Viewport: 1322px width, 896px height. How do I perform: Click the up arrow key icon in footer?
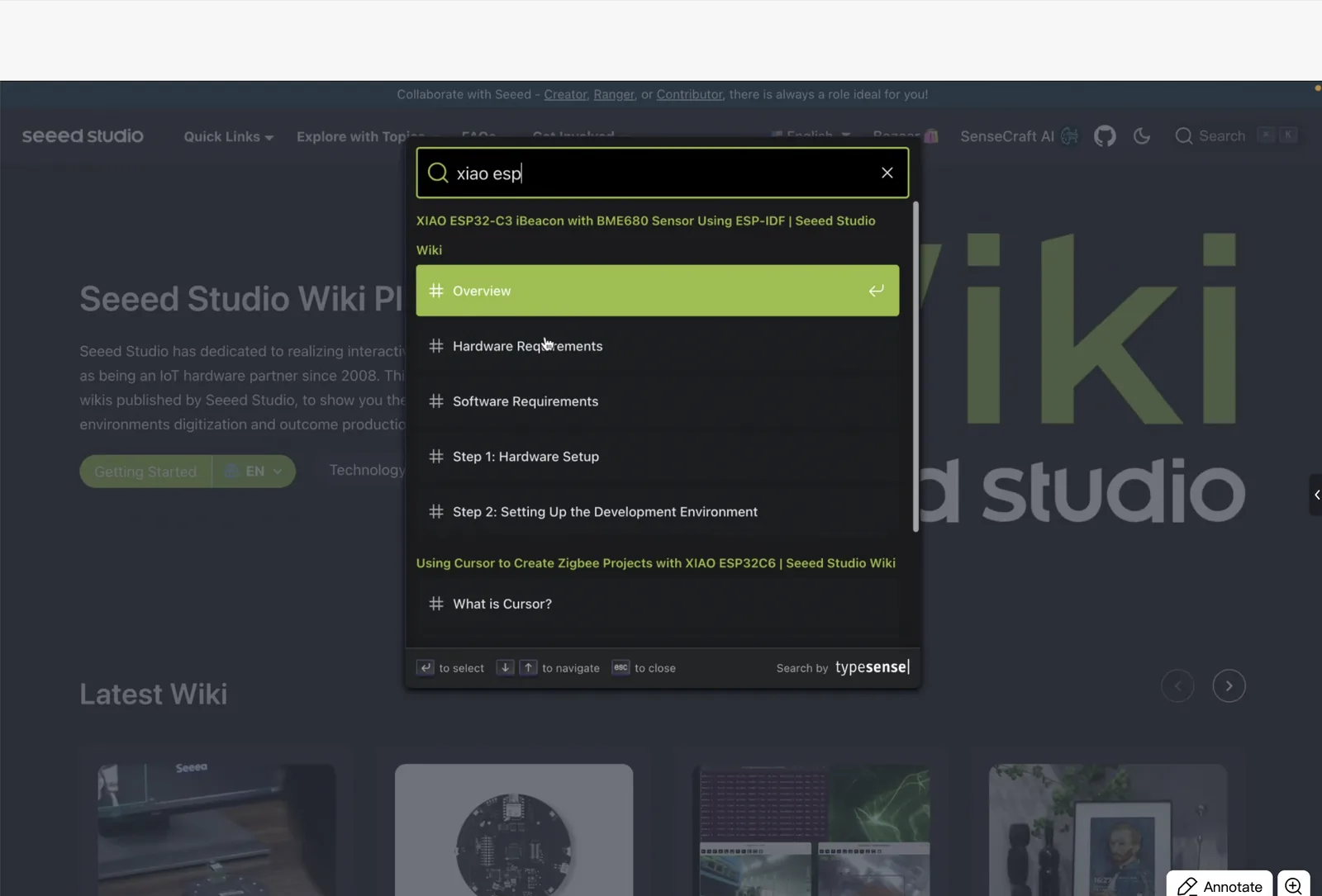click(x=528, y=667)
